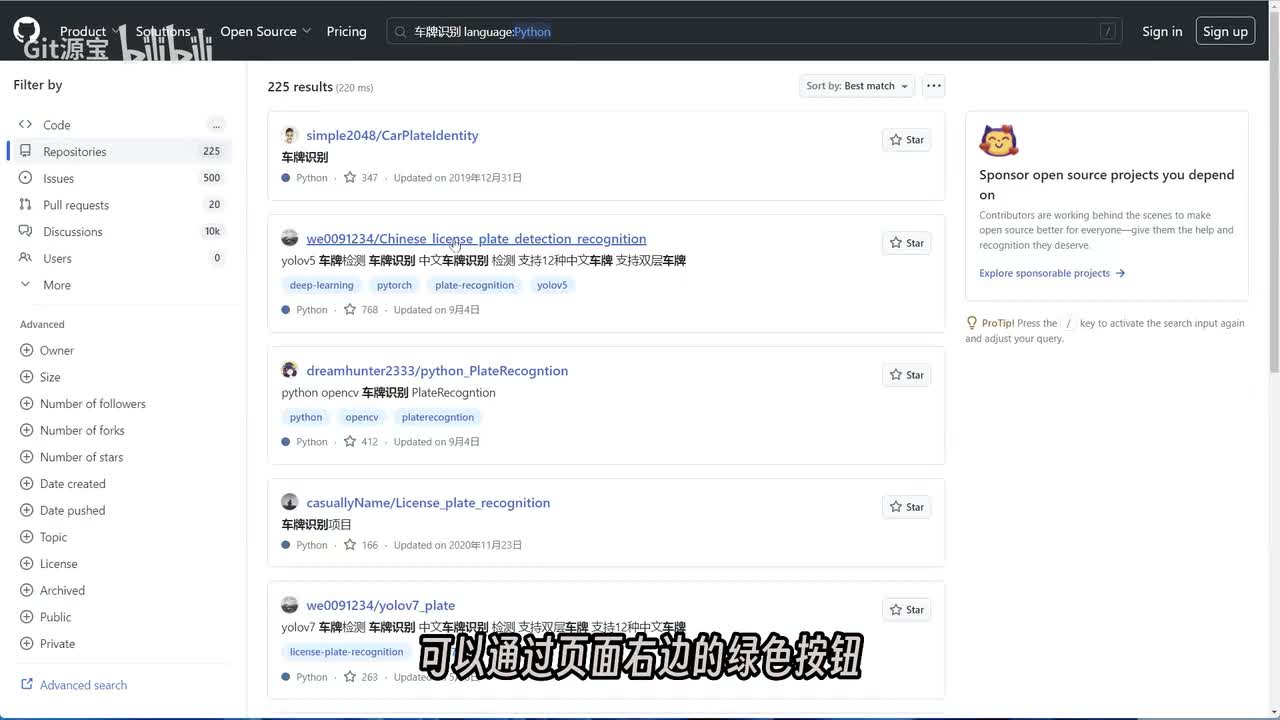Click the three-dot options button beside sort
Screen dimensions: 1280x720
pos(933,86)
